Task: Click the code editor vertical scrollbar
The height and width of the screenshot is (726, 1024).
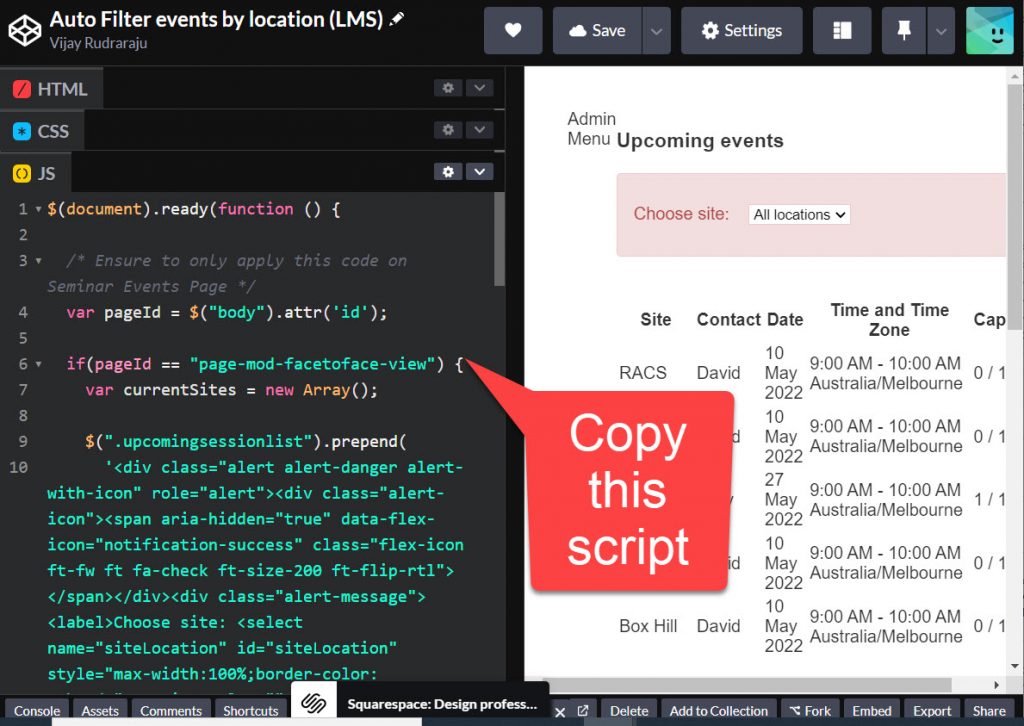Action: click(x=499, y=240)
